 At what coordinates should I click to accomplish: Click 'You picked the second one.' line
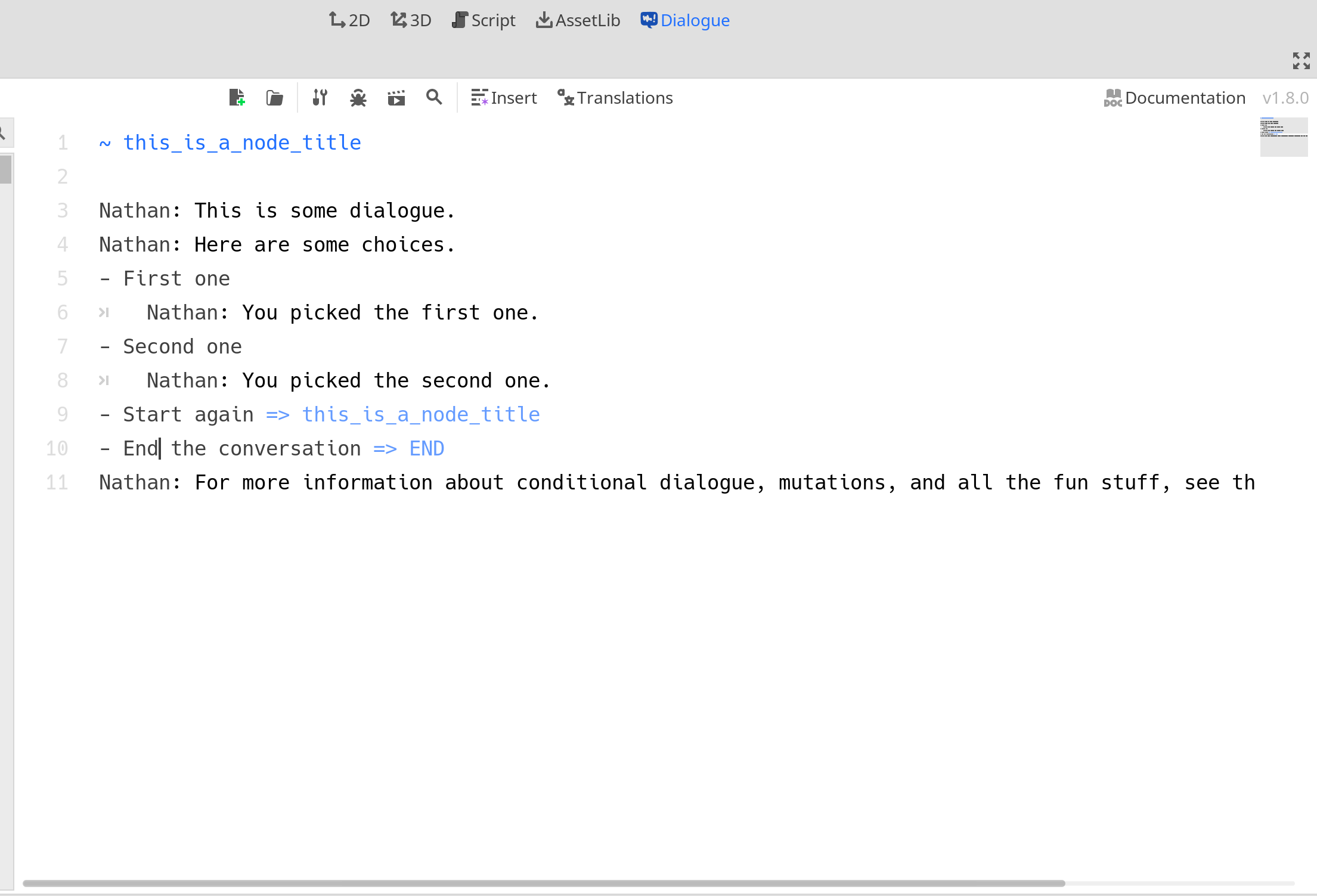(396, 380)
